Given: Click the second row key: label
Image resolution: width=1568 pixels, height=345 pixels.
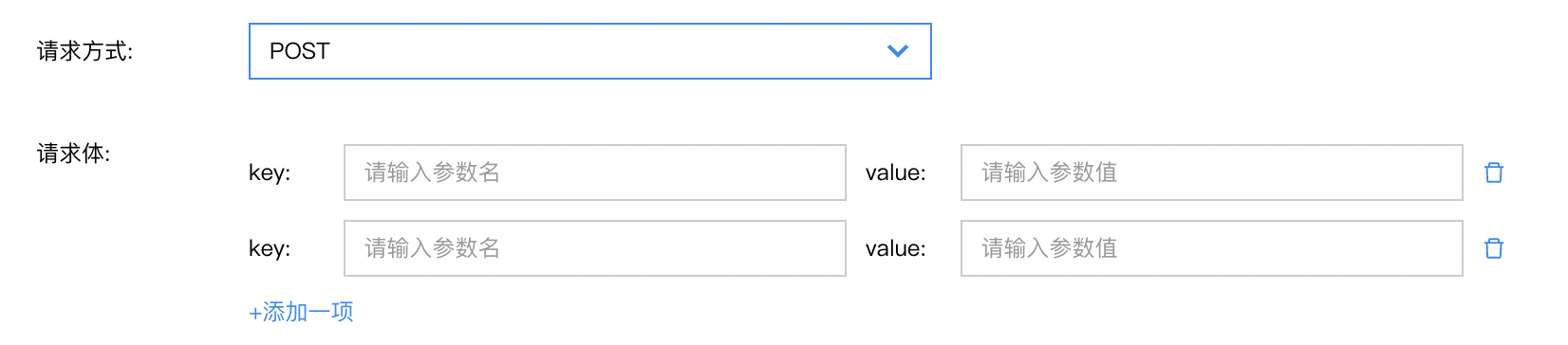Looking at the screenshot, I should coord(270,249).
